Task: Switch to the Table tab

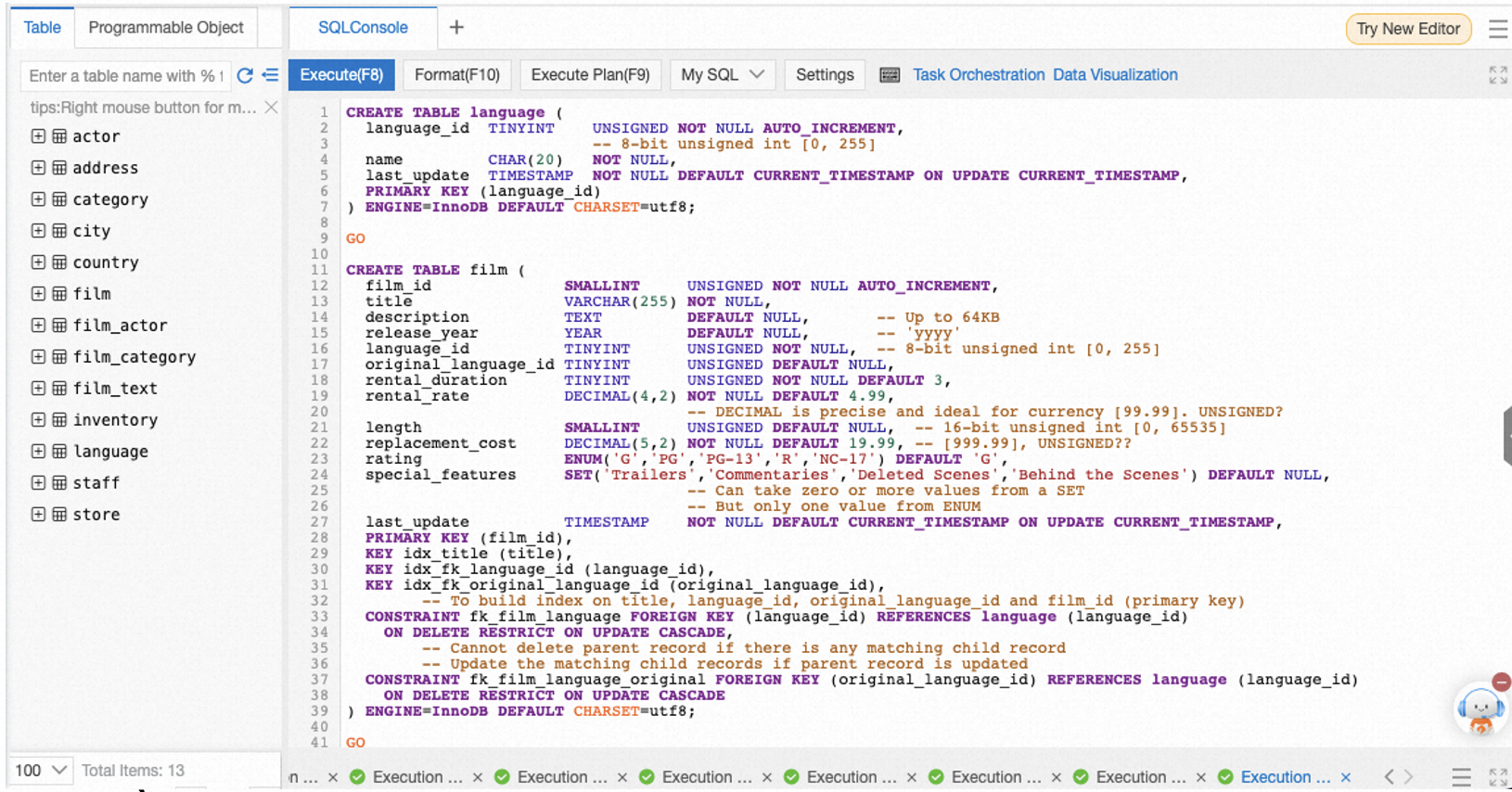Action: point(42,28)
